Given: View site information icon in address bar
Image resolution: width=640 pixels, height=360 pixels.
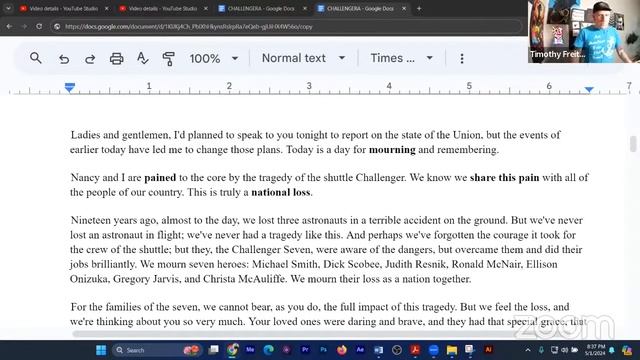Looking at the screenshot, I should pos(57,27).
